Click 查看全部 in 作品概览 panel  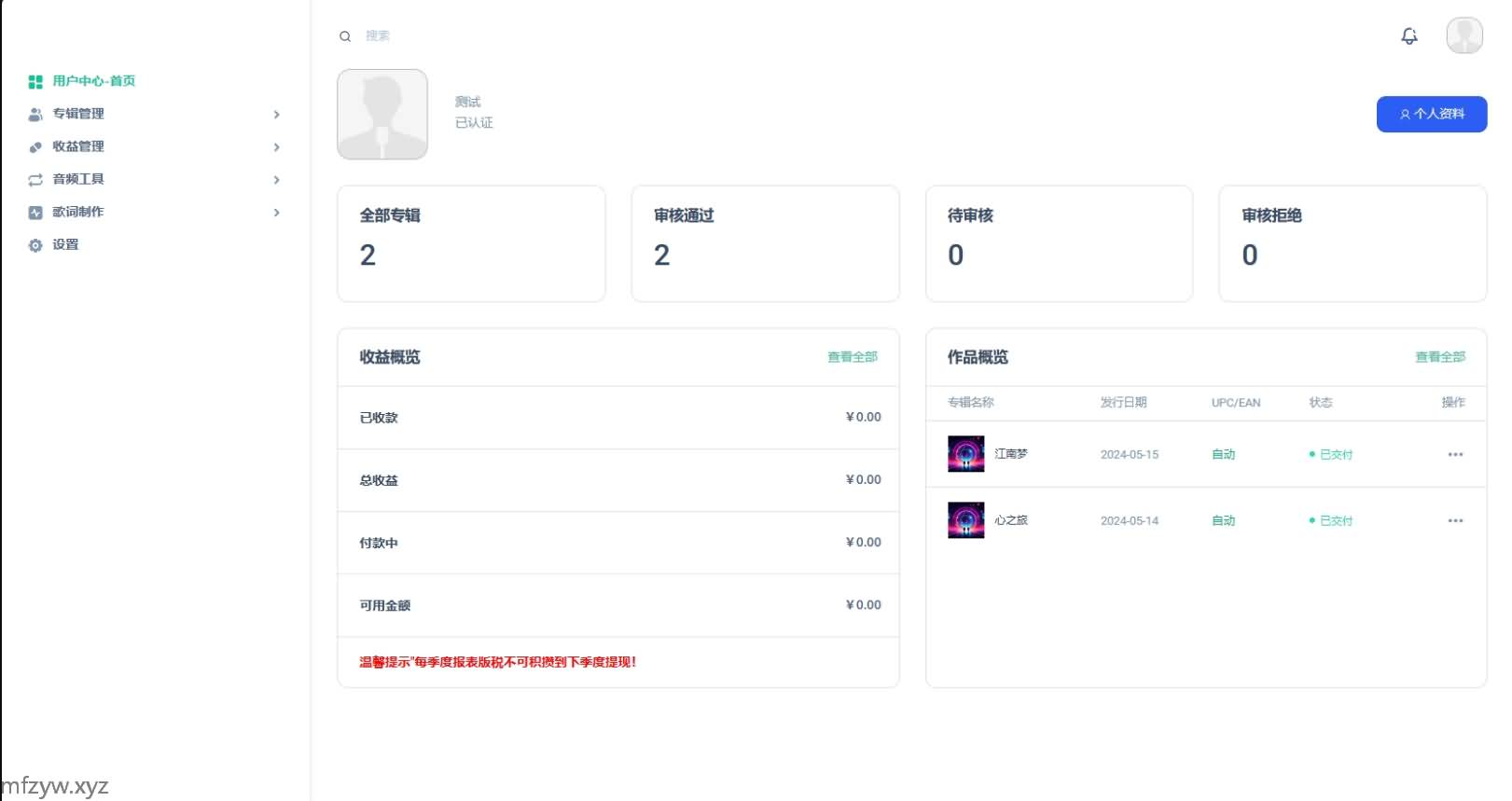coord(1439,357)
